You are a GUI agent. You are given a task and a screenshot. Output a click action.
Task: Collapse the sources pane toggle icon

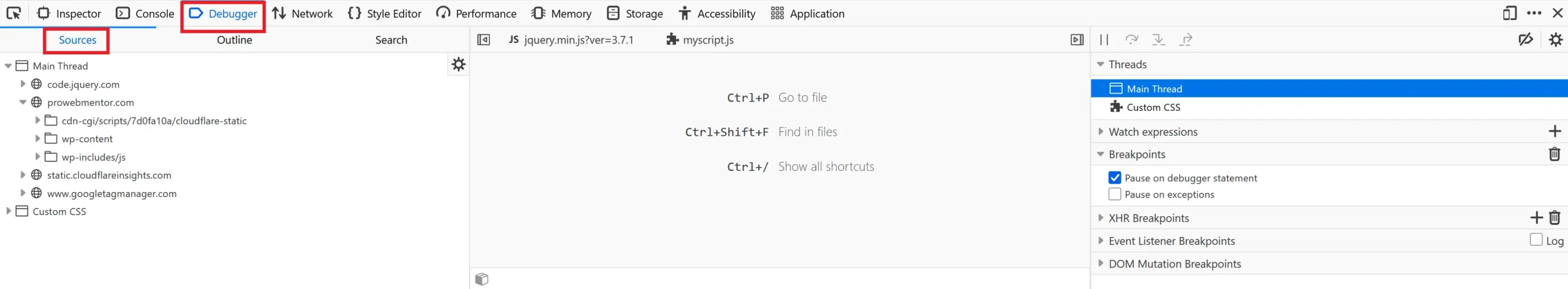coord(483,40)
